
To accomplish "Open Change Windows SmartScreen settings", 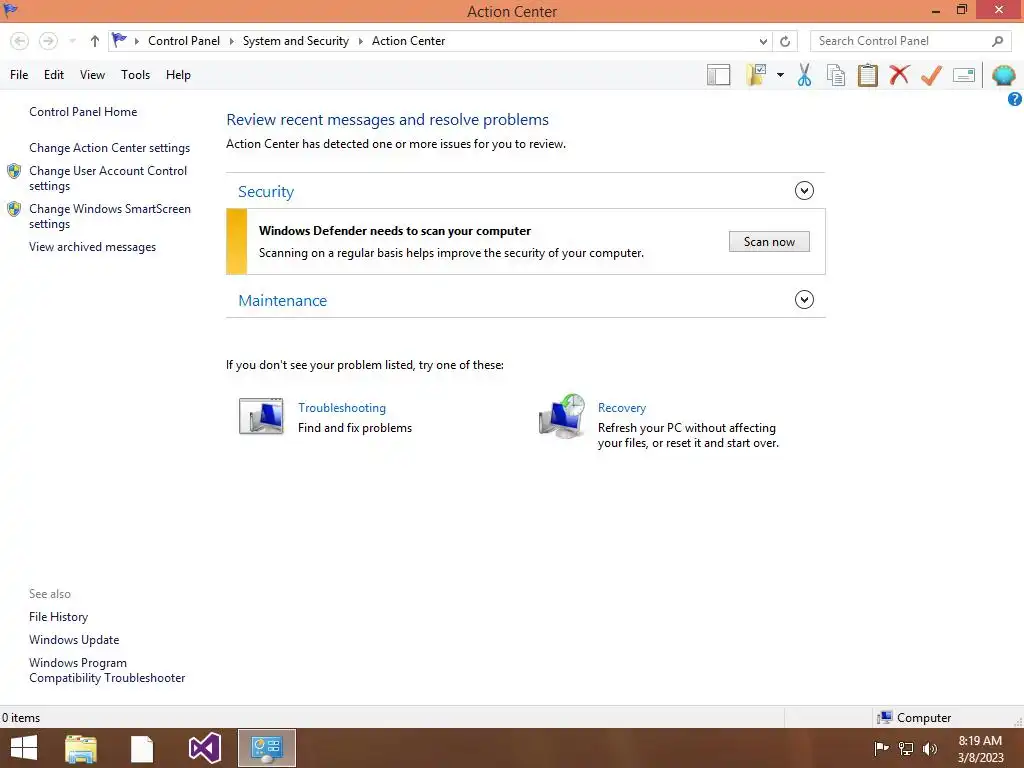I will click(x=110, y=216).
